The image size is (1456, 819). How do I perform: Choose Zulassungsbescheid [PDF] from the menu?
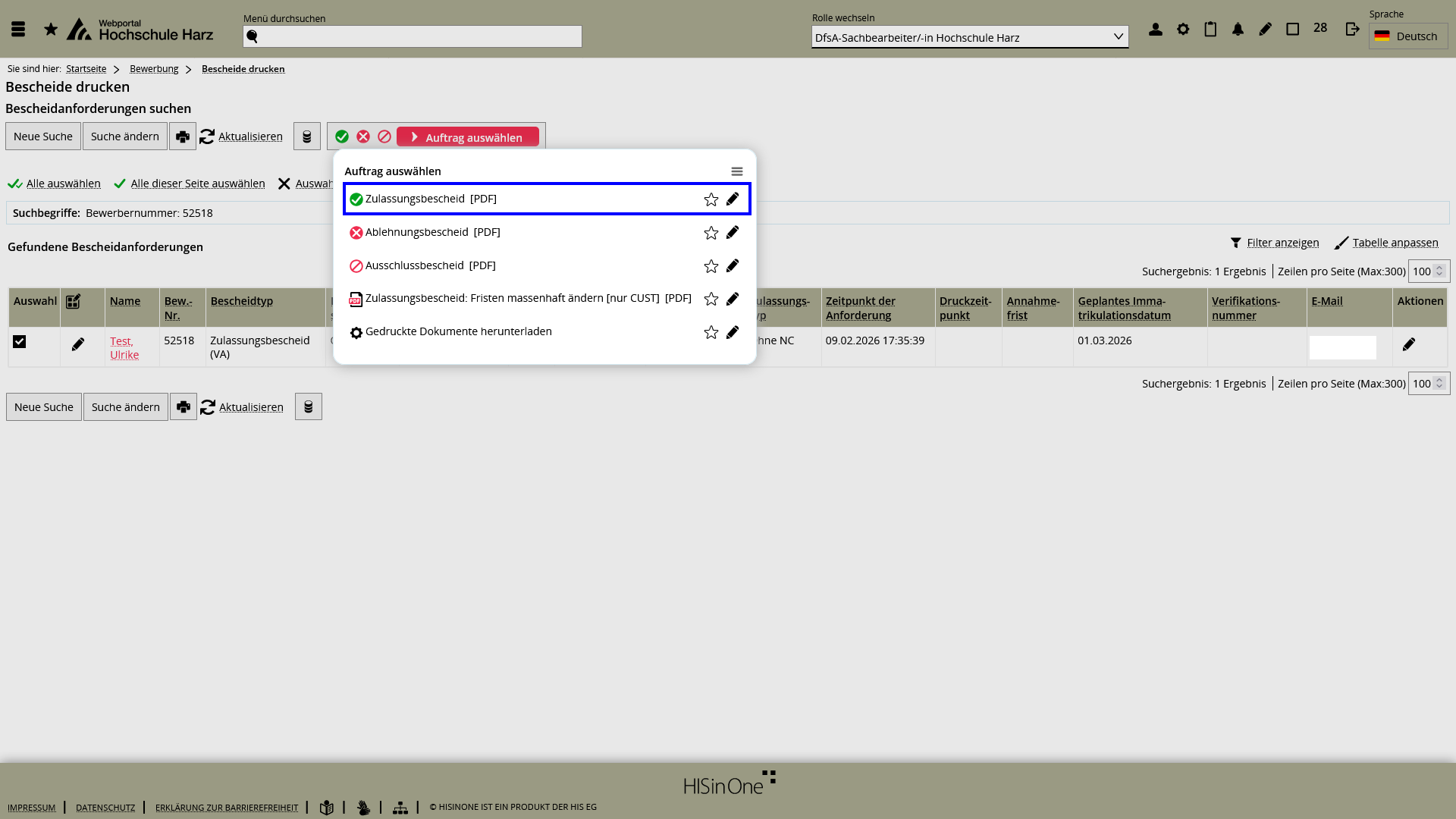[431, 199]
